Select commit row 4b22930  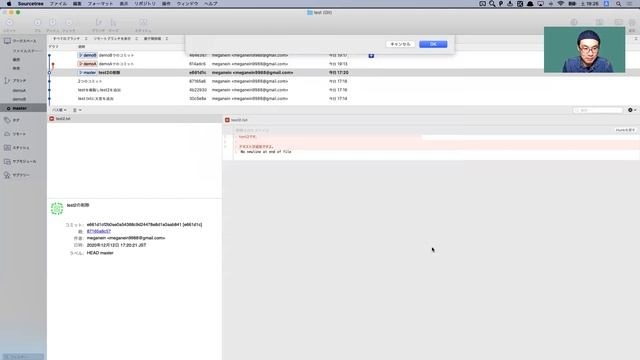pos(343,90)
